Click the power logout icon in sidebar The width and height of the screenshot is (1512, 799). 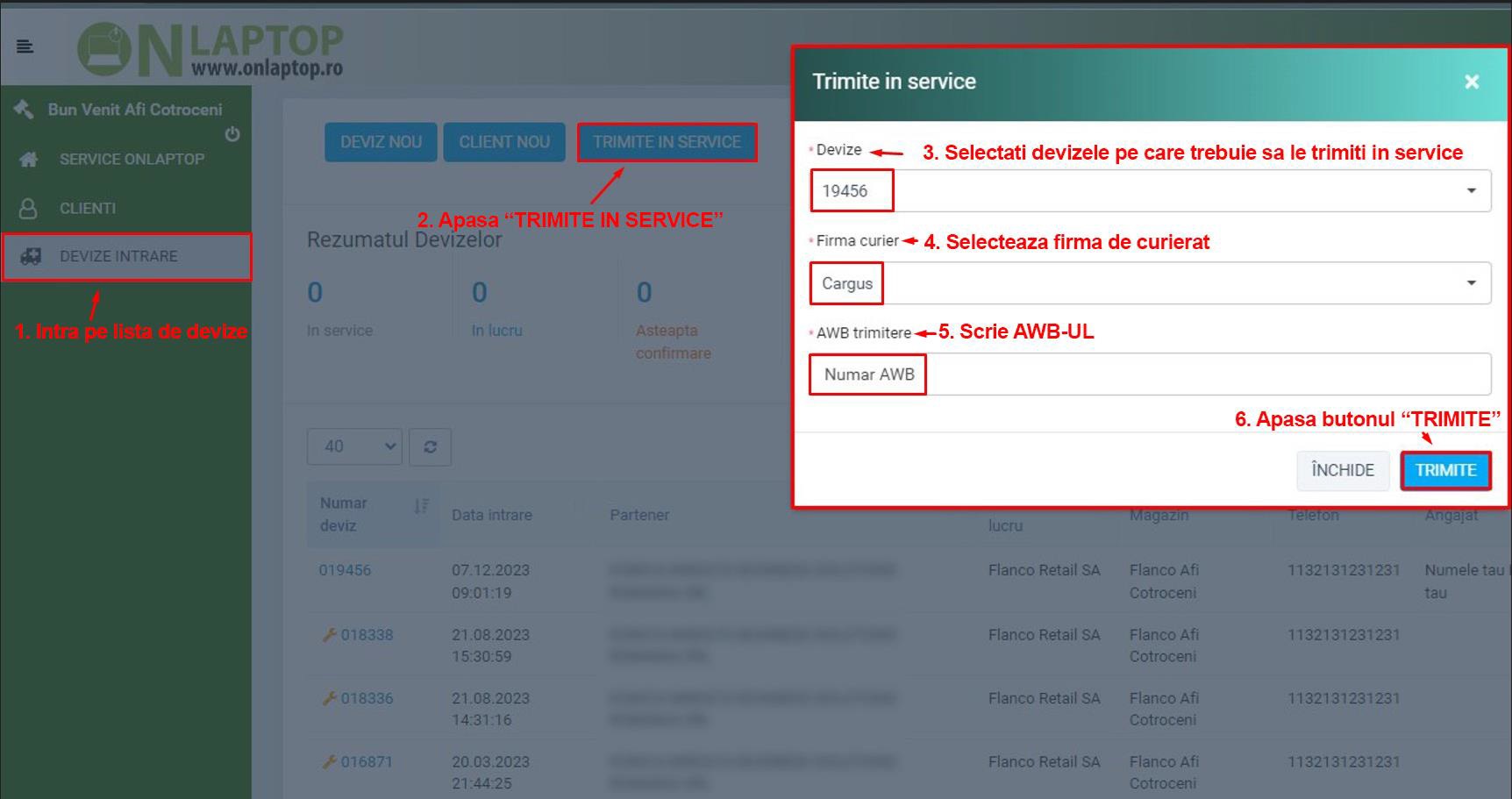(232, 134)
